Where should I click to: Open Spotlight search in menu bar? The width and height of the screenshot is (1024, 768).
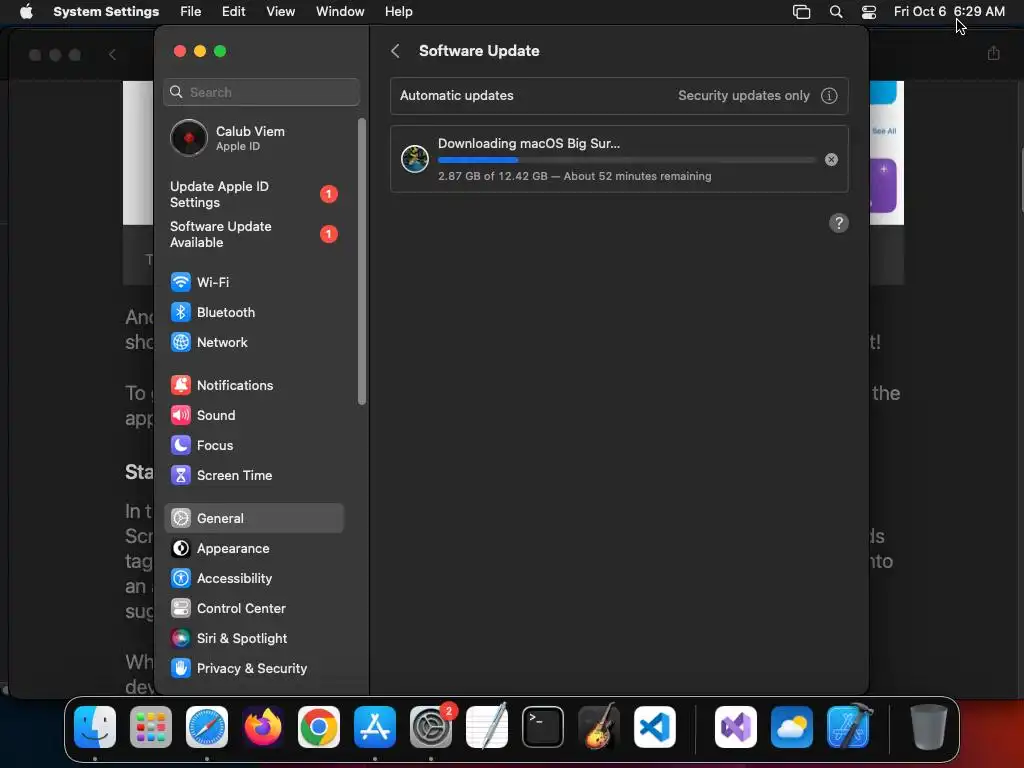pos(835,12)
